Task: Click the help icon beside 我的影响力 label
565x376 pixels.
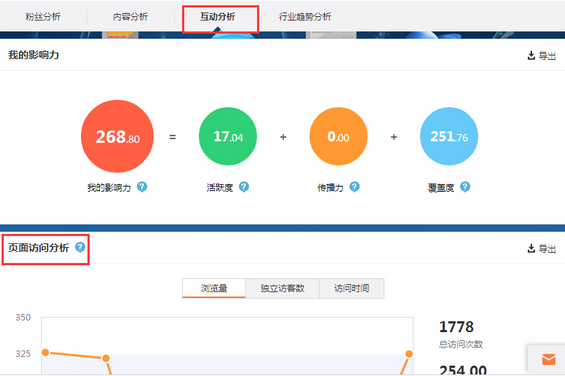Action: (x=142, y=187)
